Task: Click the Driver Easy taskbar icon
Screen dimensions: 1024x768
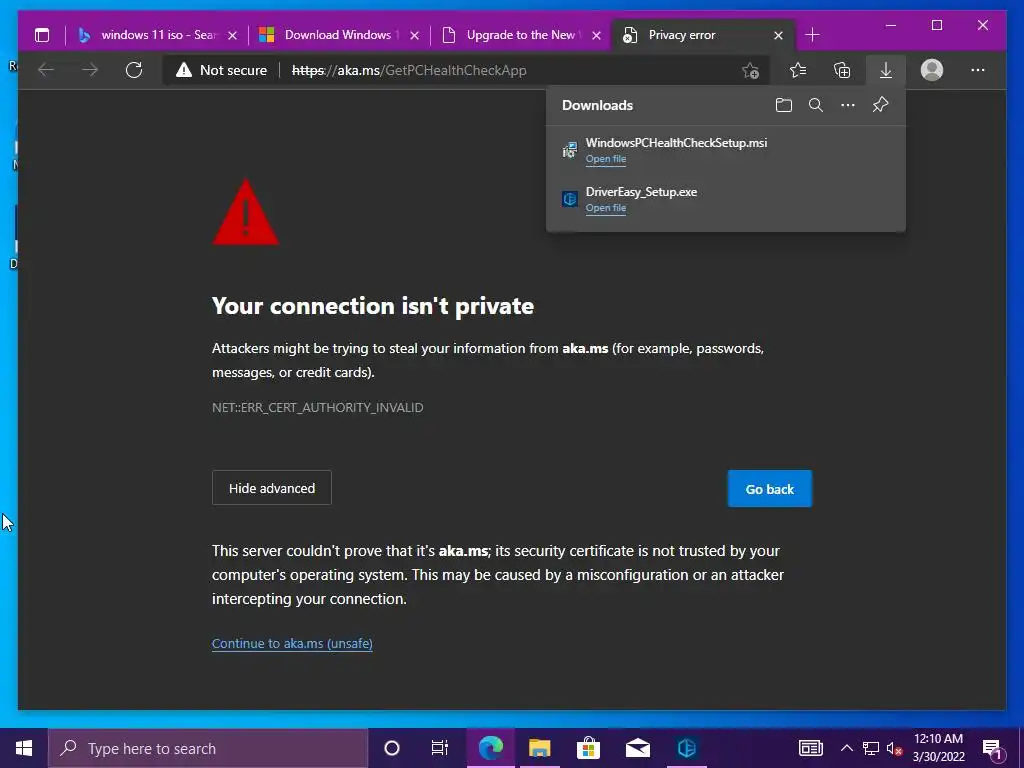Action: (686, 748)
